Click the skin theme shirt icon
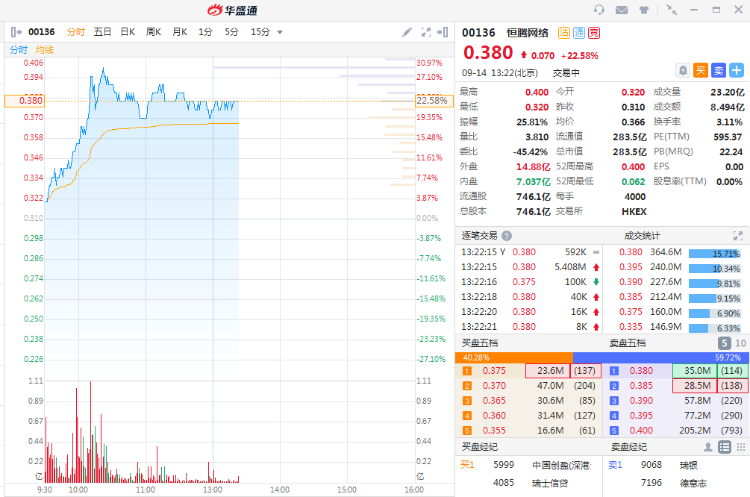The image size is (750, 497). tap(644, 10)
